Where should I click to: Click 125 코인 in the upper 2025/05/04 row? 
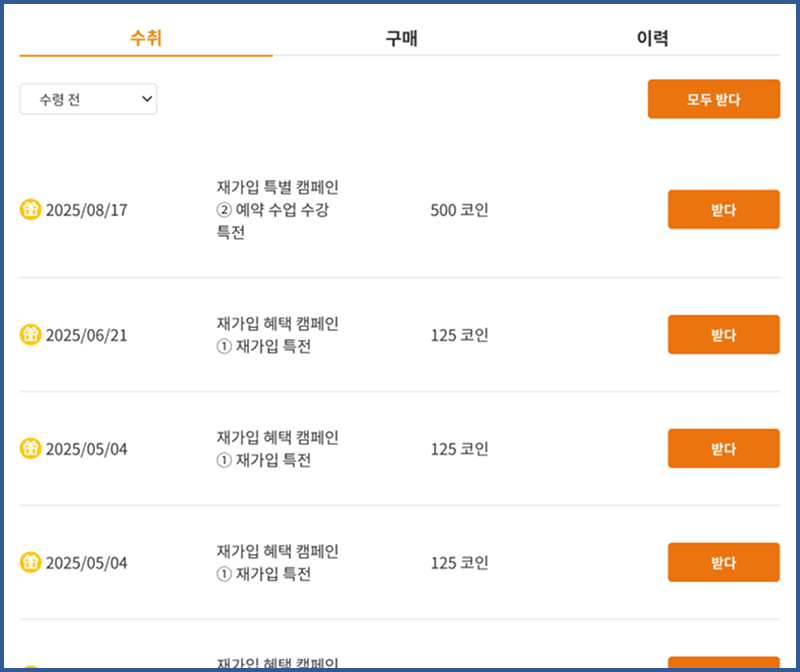click(459, 449)
